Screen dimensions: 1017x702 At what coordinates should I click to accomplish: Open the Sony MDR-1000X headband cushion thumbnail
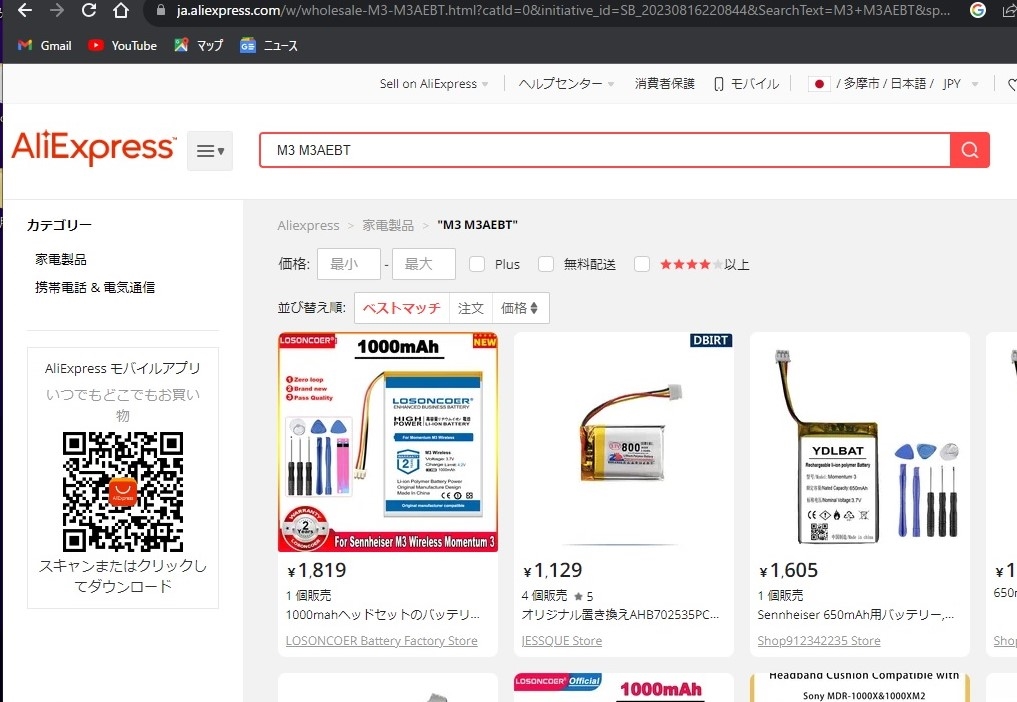860,688
